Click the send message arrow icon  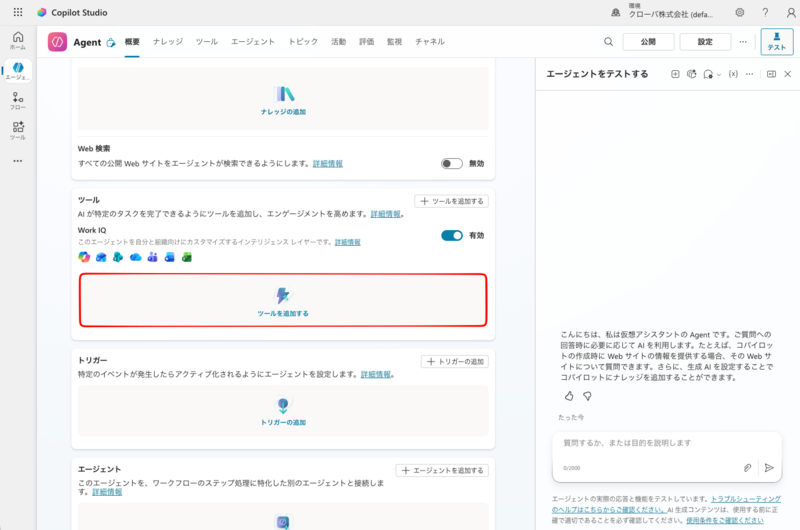click(x=769, y=468)
